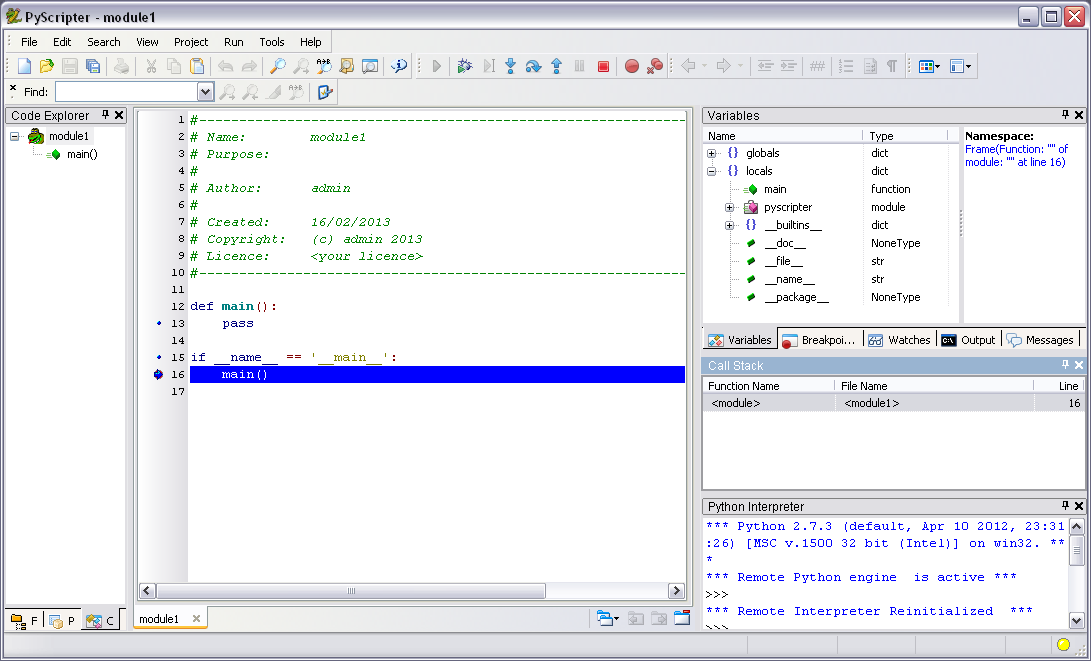Toggle special characters pilcrow icon
Image resolution: width=1091 pixels, height=661 pixels.
tap(891, 66)
